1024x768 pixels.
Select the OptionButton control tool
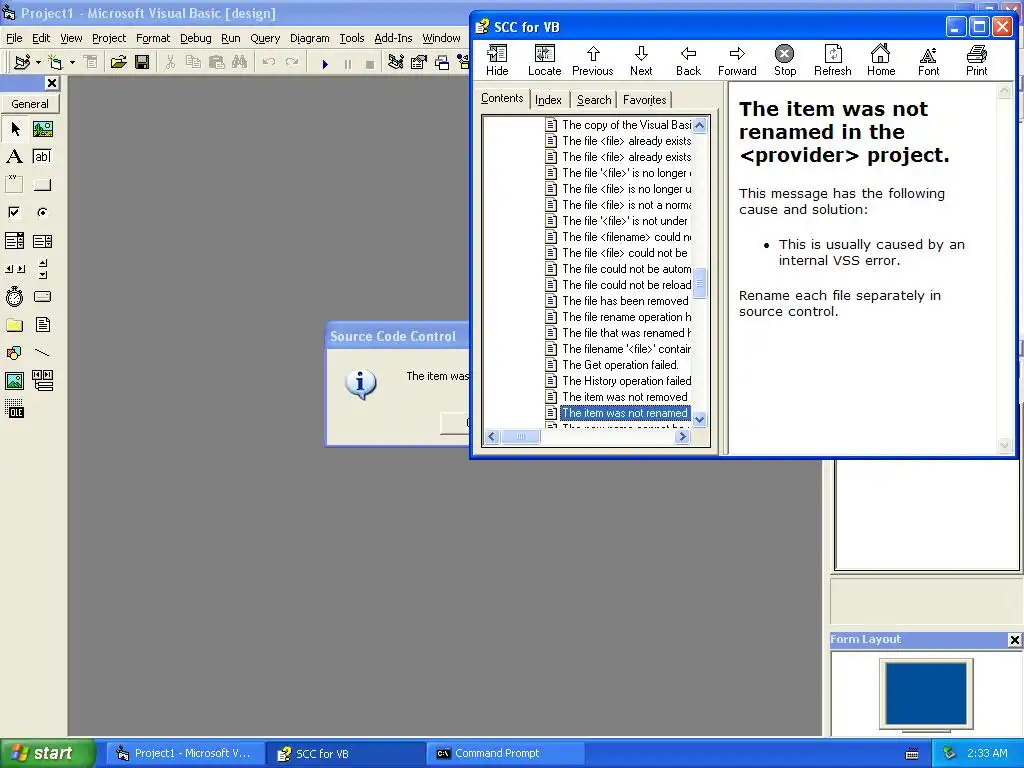tap(42, 212)
